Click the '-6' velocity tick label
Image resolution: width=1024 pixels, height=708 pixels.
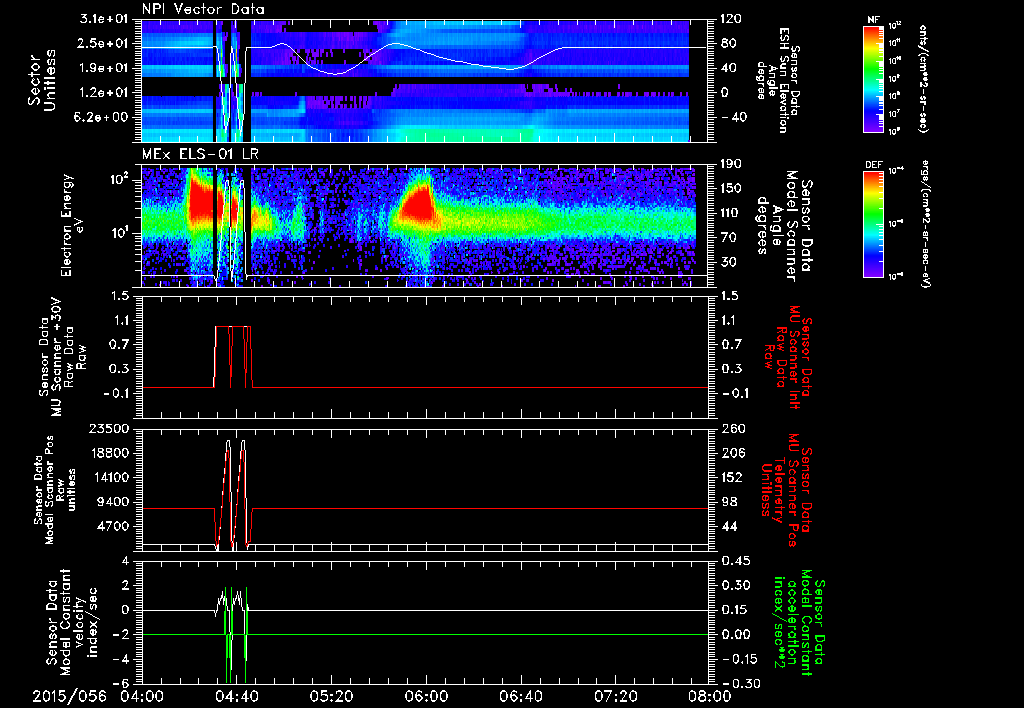coord(123,684)
